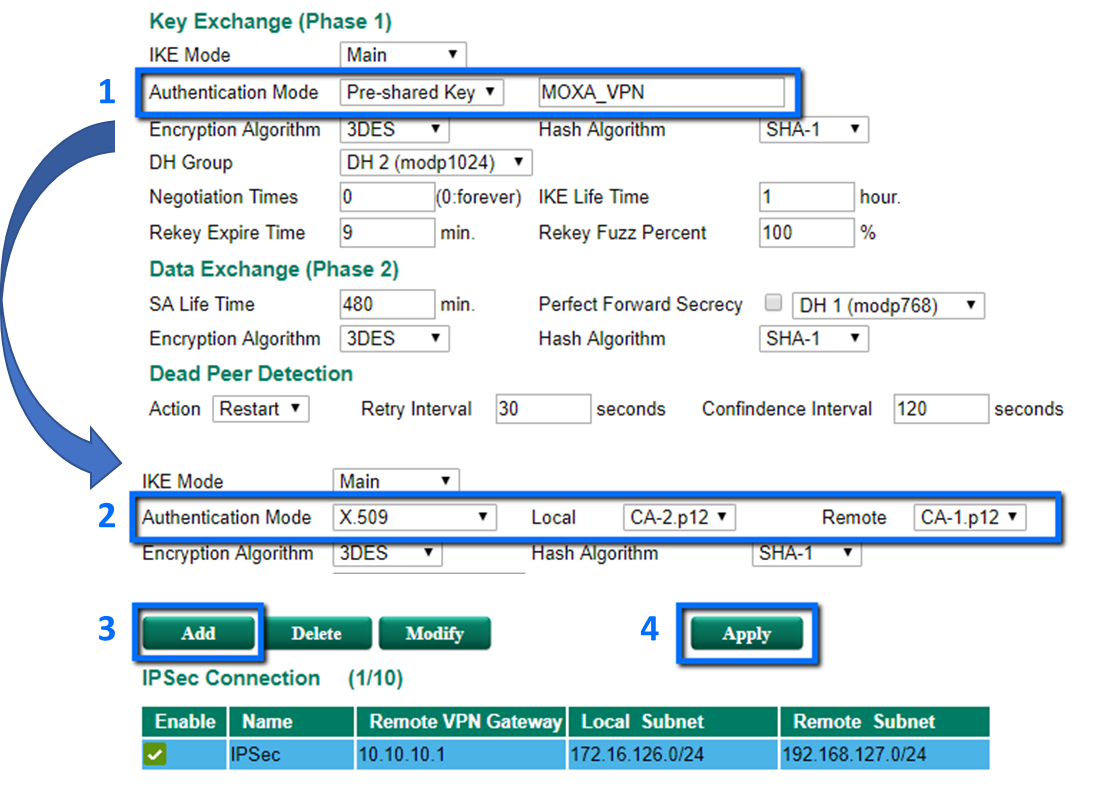
Task: Click the Remote VPN Gateway column header
Action: pyautogui.click(x=462, y=721)
